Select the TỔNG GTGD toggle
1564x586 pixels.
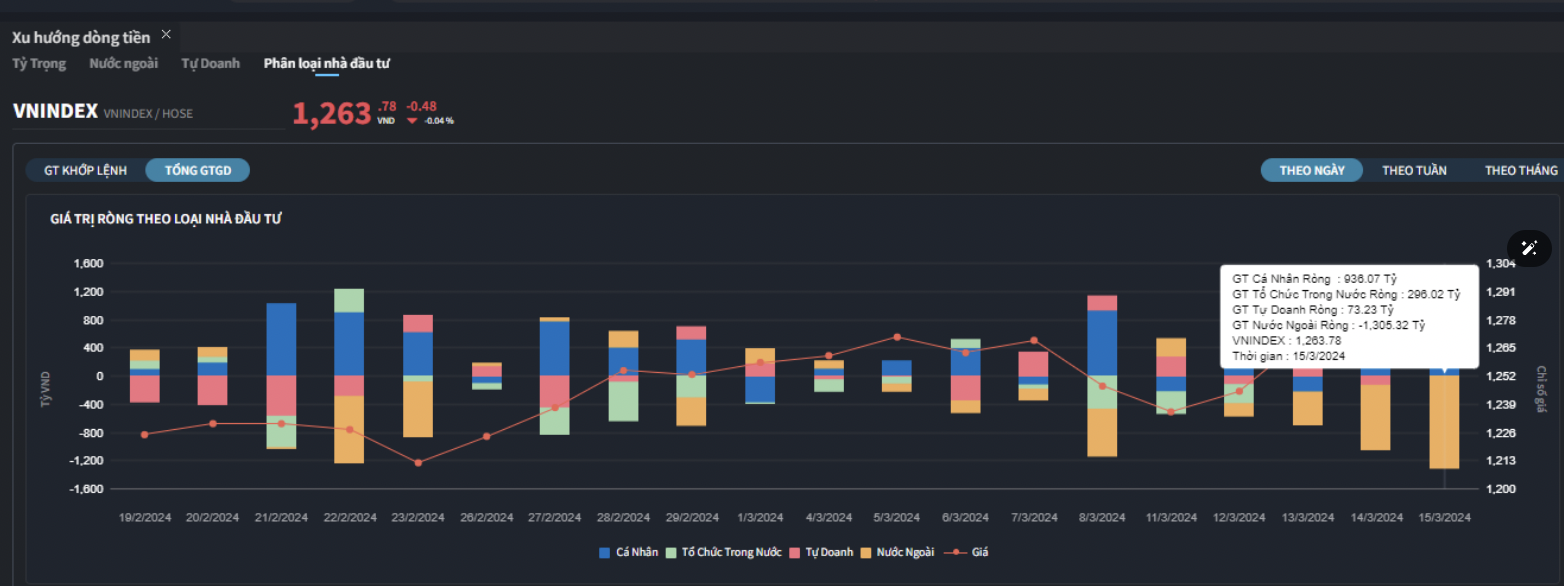click(x=197, y=170)
